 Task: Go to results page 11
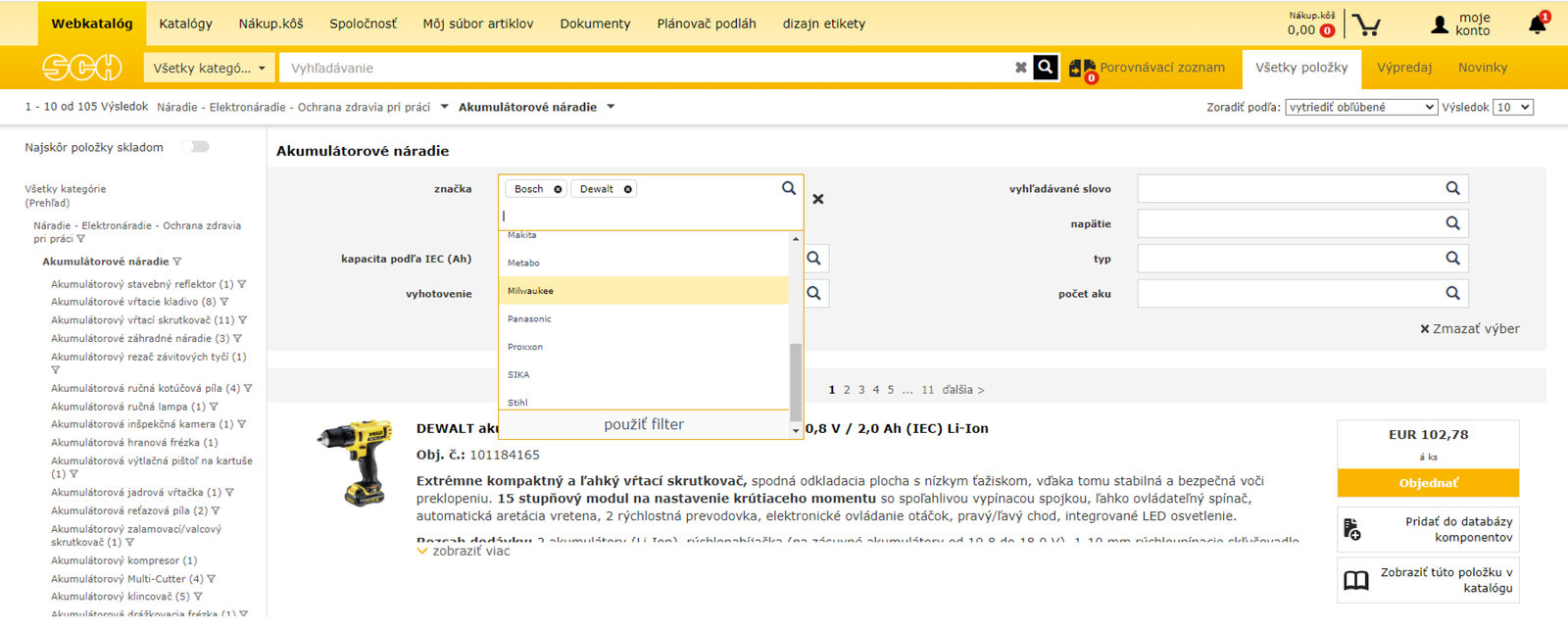928,390
